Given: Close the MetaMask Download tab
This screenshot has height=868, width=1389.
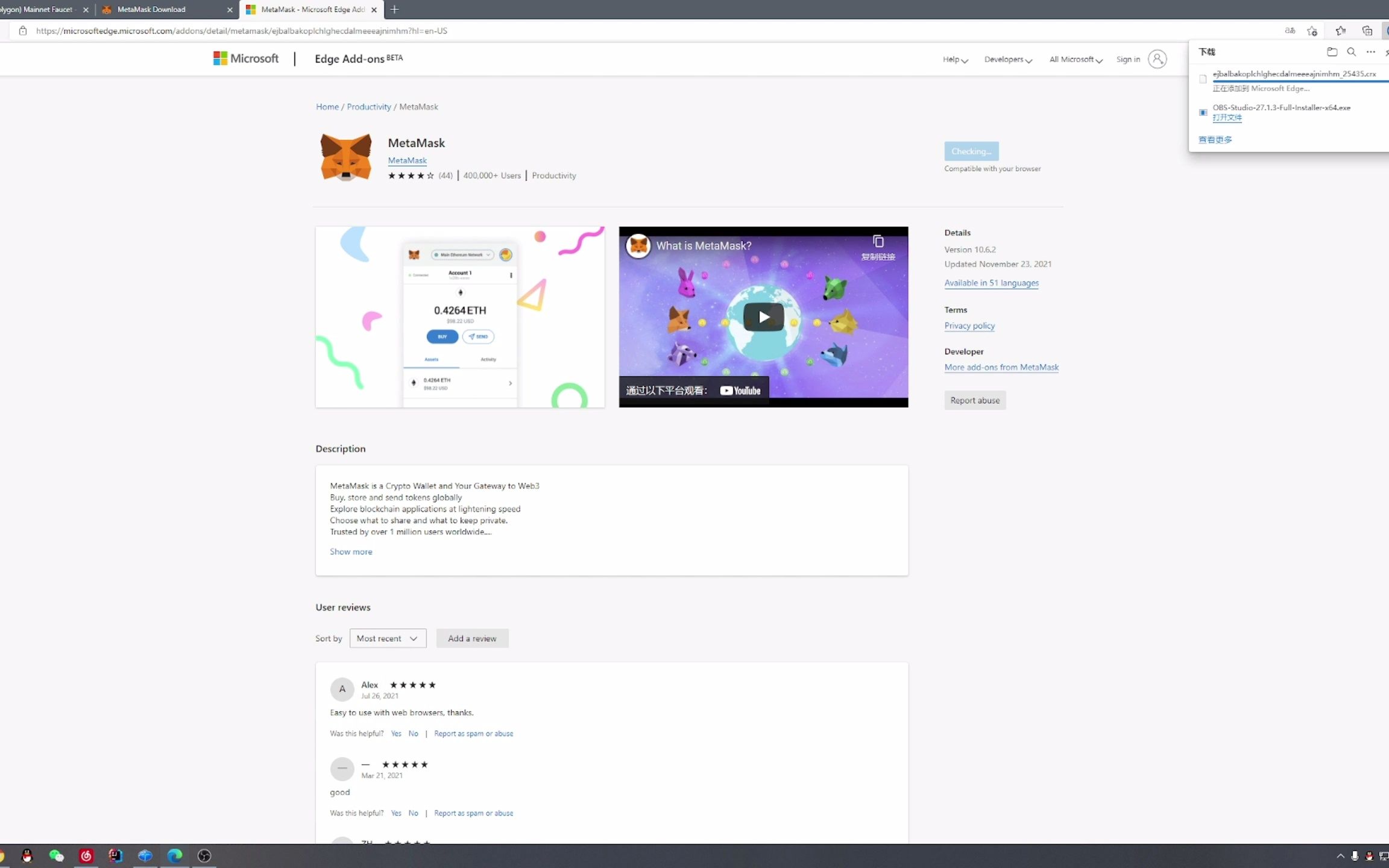Looking at the screenshot, I should coord(230,10).
